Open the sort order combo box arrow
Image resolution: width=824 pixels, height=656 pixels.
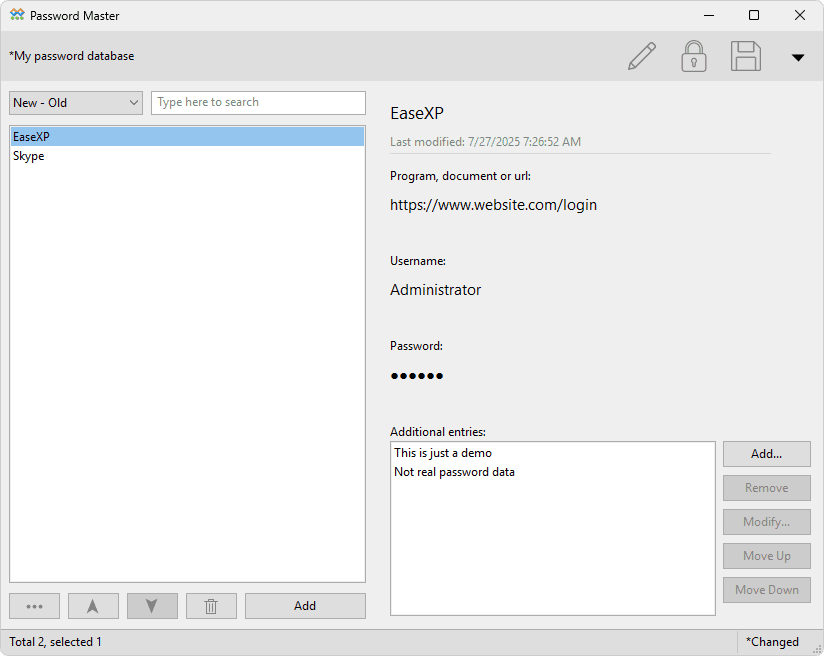click(x=131, y=102)
